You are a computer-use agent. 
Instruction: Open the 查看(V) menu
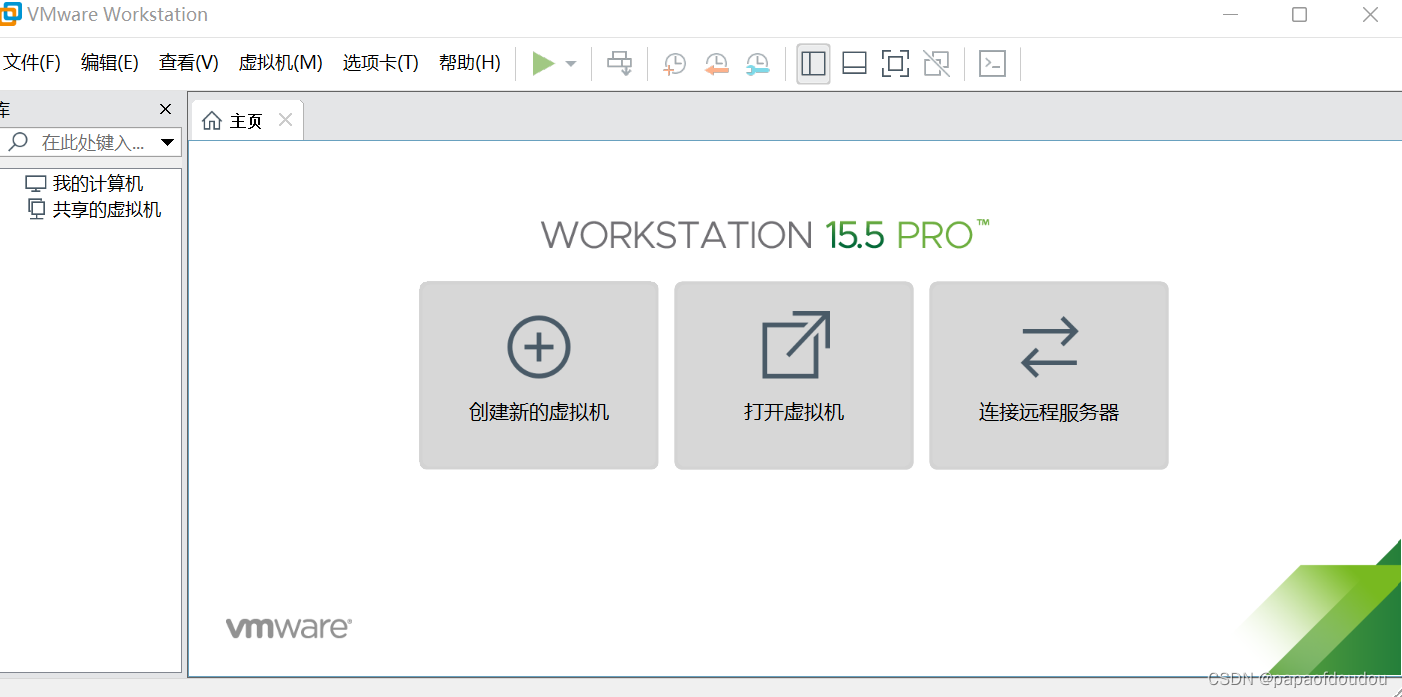click(x=189, y=63)
